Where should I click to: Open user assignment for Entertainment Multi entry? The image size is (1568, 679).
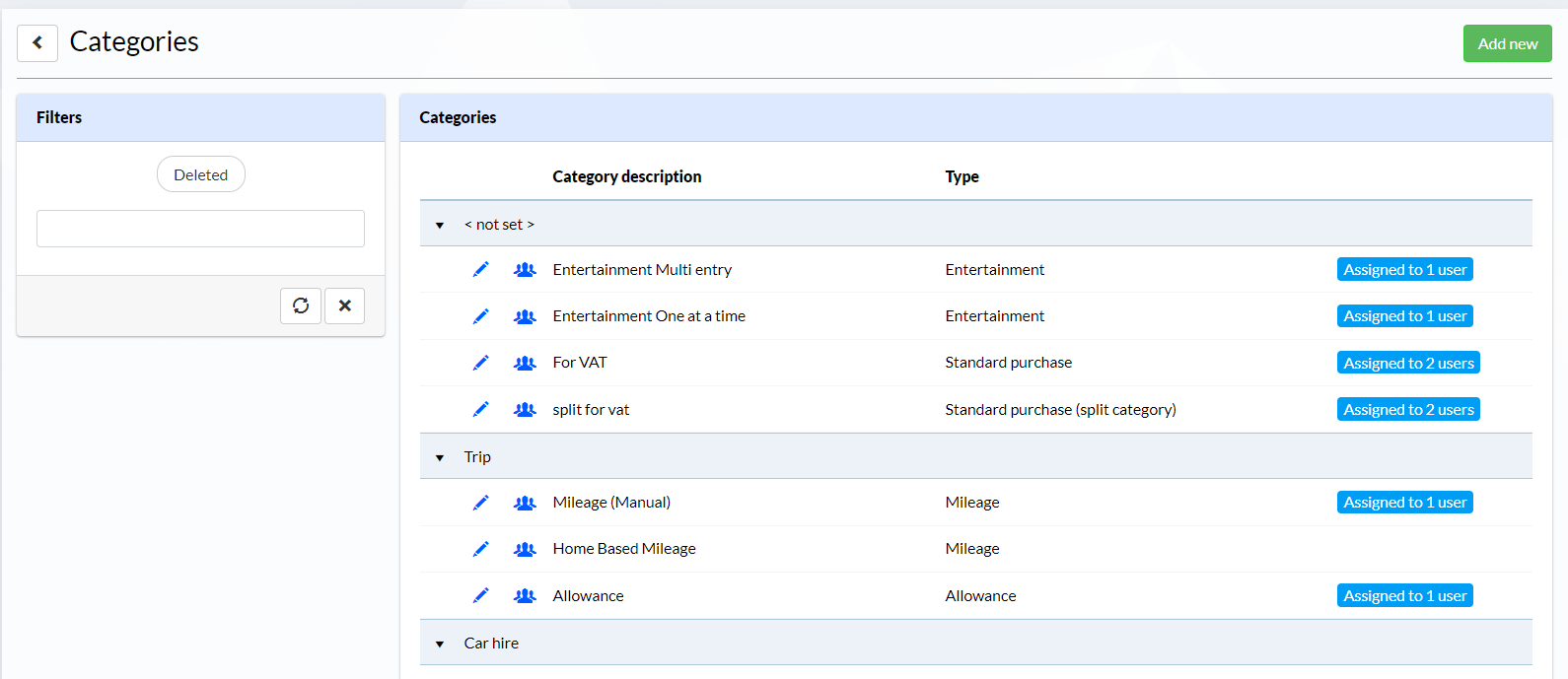(x=525, y=269)
